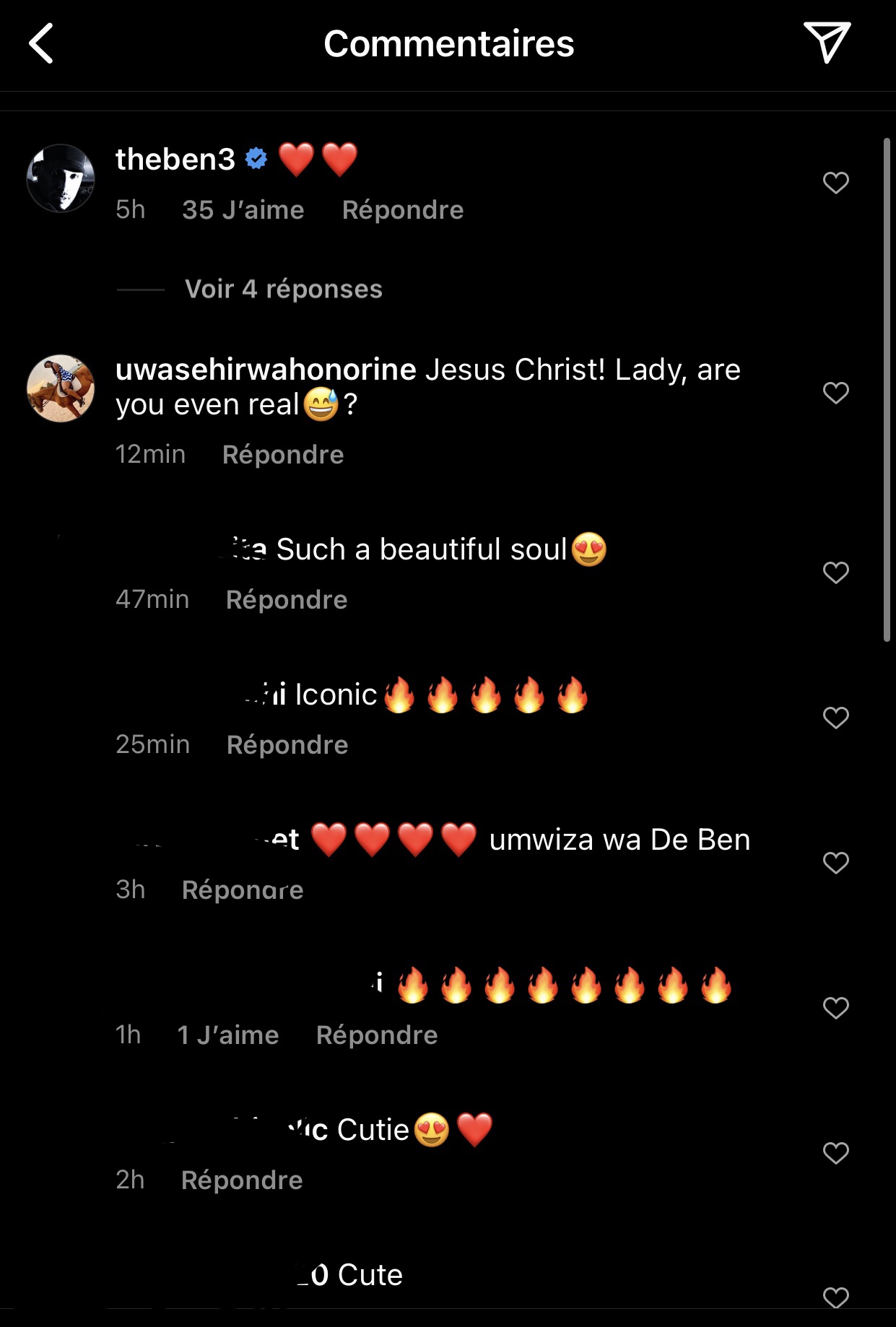Image resolution: width=896 pixels, height=1327 pixels.
Task: Heart the eight fire emojis comment
Action: click(835, 1008)
